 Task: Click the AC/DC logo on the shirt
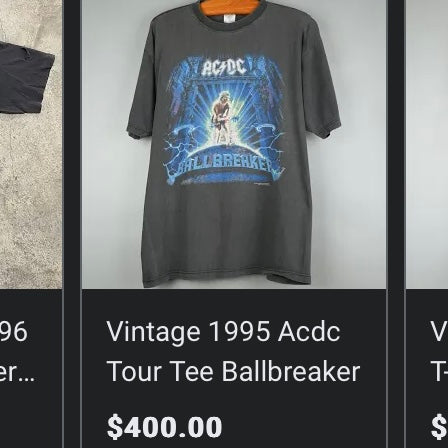click(x=224, y=68)
